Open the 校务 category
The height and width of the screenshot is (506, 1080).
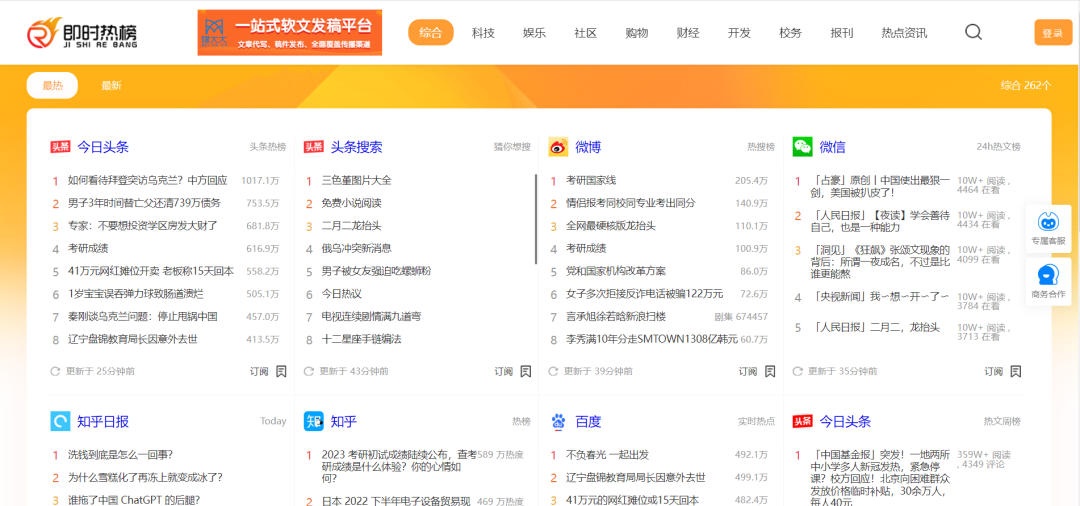point(791,32)
